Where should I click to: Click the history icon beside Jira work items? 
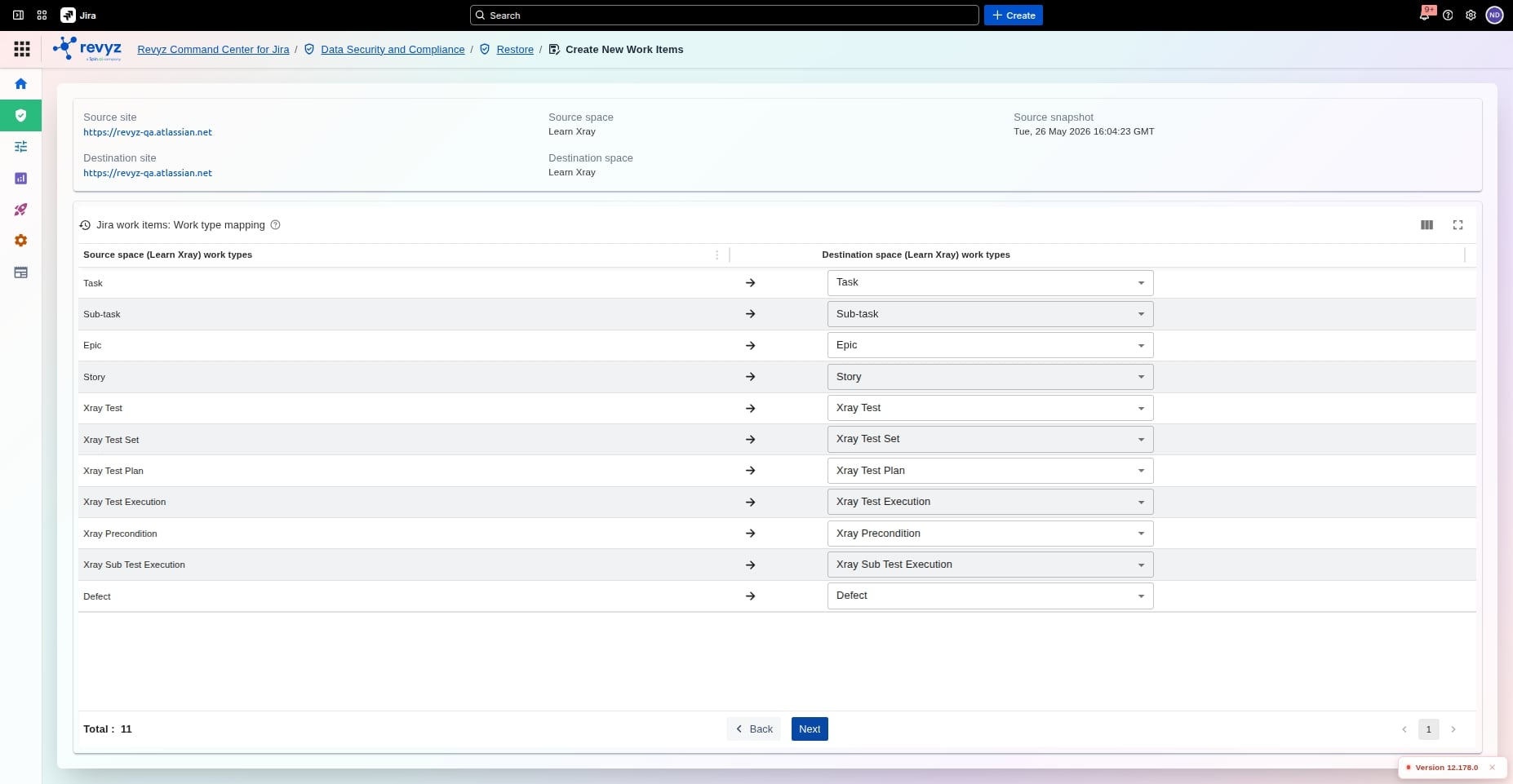[x=85, y=225]
